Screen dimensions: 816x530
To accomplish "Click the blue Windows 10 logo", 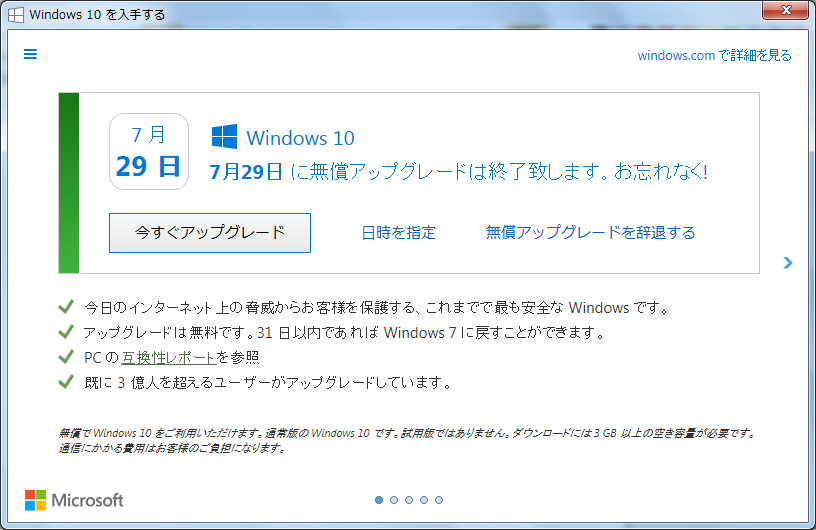I will [223, 138].
